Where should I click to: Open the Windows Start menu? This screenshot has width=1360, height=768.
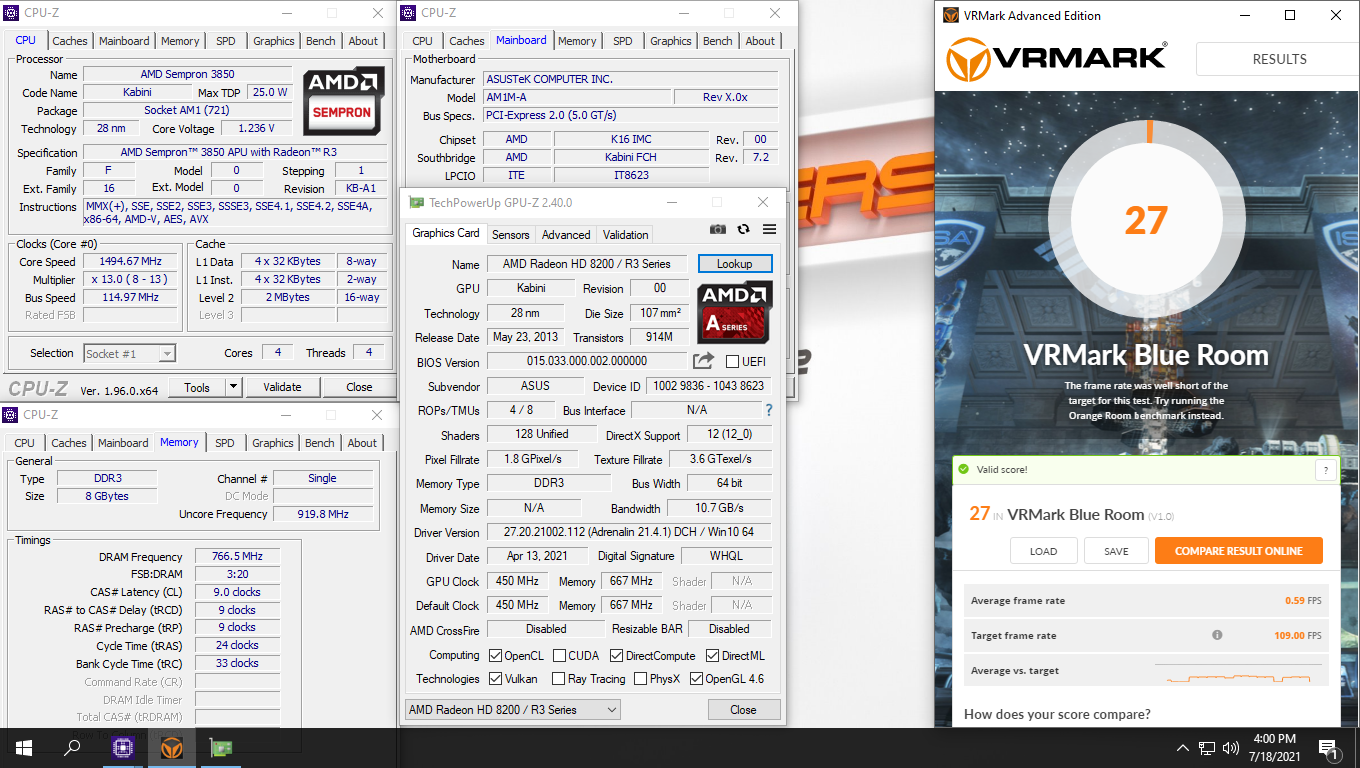pyautogui.click(x=24, y=747)
